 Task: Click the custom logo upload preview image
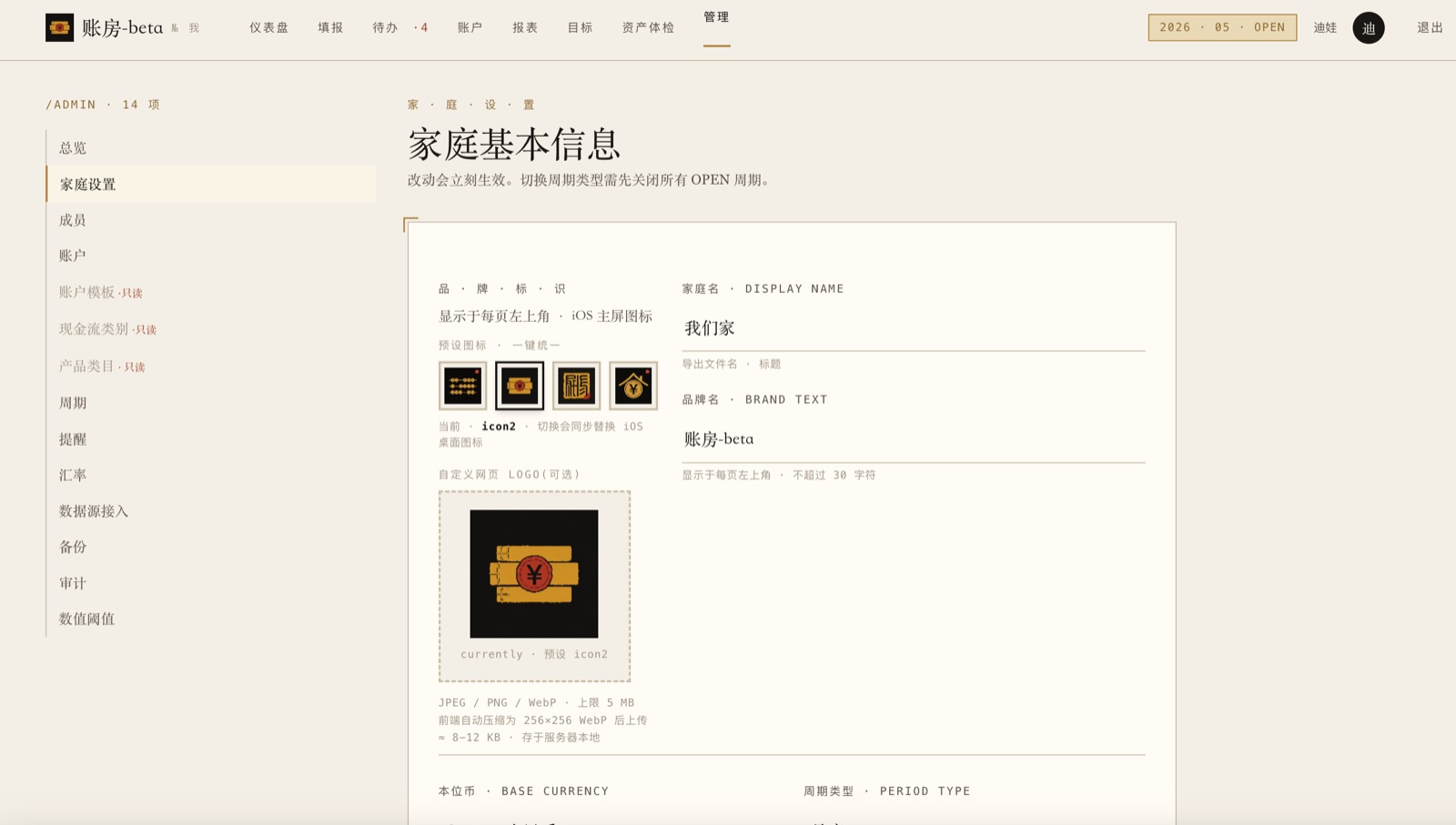point(534,574)
